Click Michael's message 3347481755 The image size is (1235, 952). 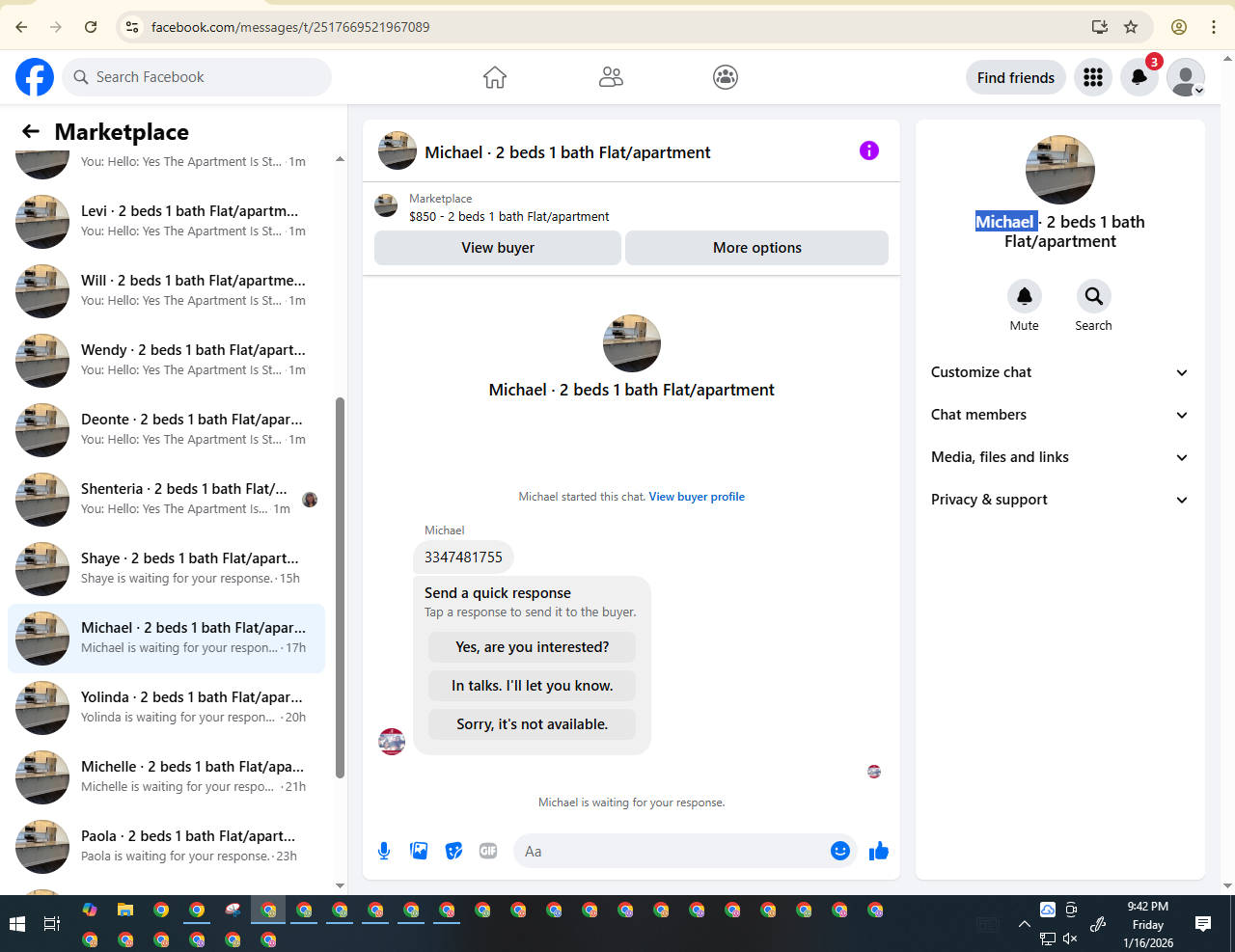point(463,557)
